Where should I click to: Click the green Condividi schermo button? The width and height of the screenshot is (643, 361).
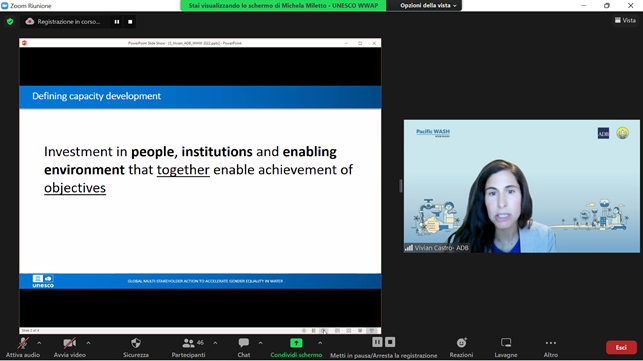pos(296,347)
